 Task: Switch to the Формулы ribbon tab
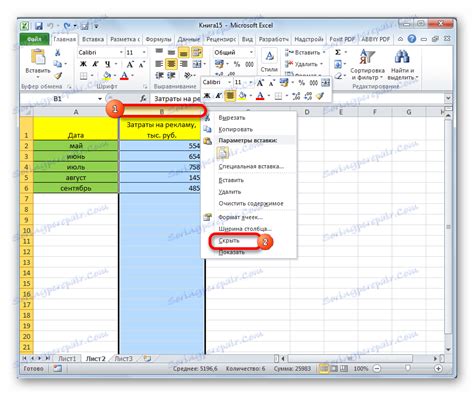(158, 39)
